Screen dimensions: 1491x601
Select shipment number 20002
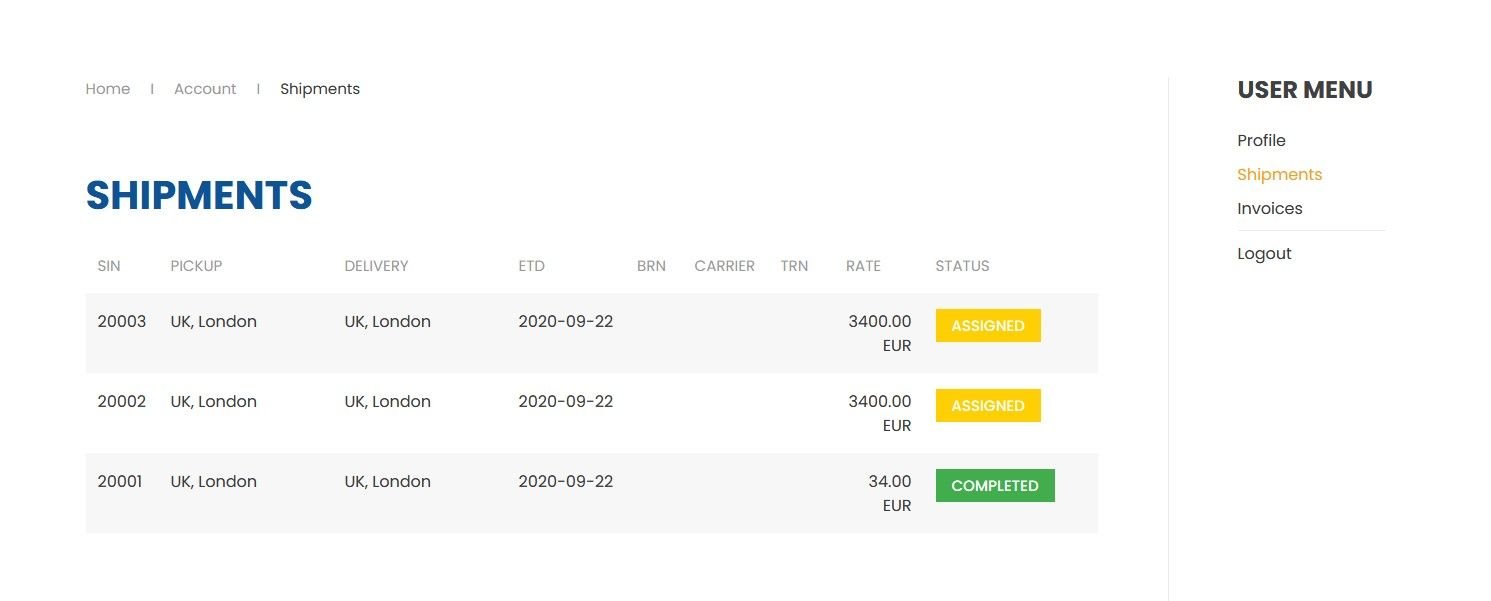click(122, 402)
